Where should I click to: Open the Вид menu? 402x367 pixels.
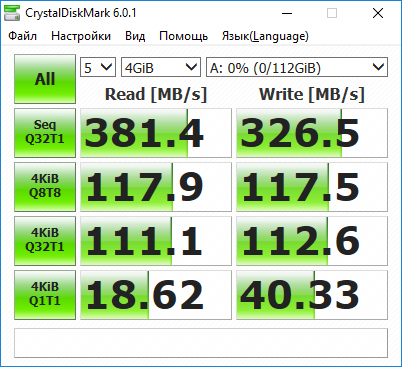135,36
